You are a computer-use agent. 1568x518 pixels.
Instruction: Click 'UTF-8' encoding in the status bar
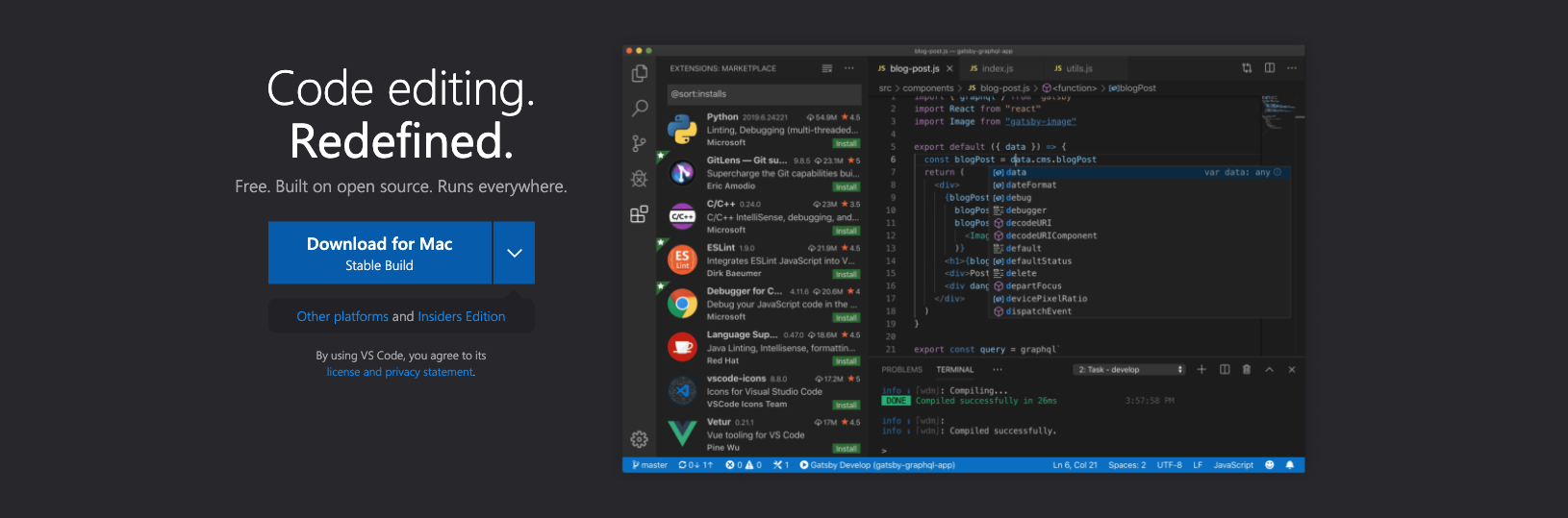(1170, 465)
